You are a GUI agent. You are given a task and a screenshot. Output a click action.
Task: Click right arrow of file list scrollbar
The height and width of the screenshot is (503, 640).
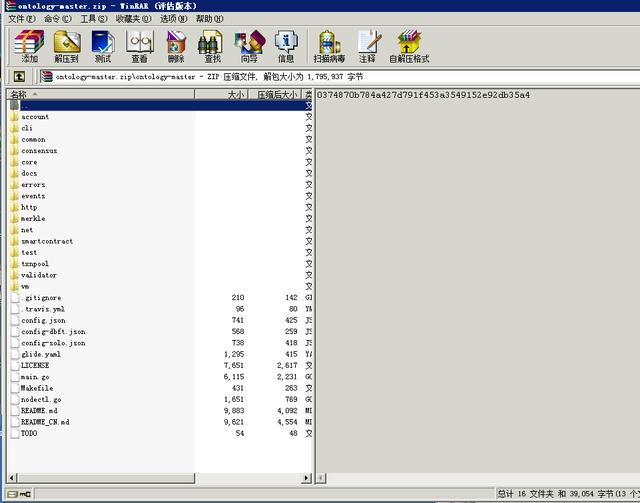click(307, 477)
